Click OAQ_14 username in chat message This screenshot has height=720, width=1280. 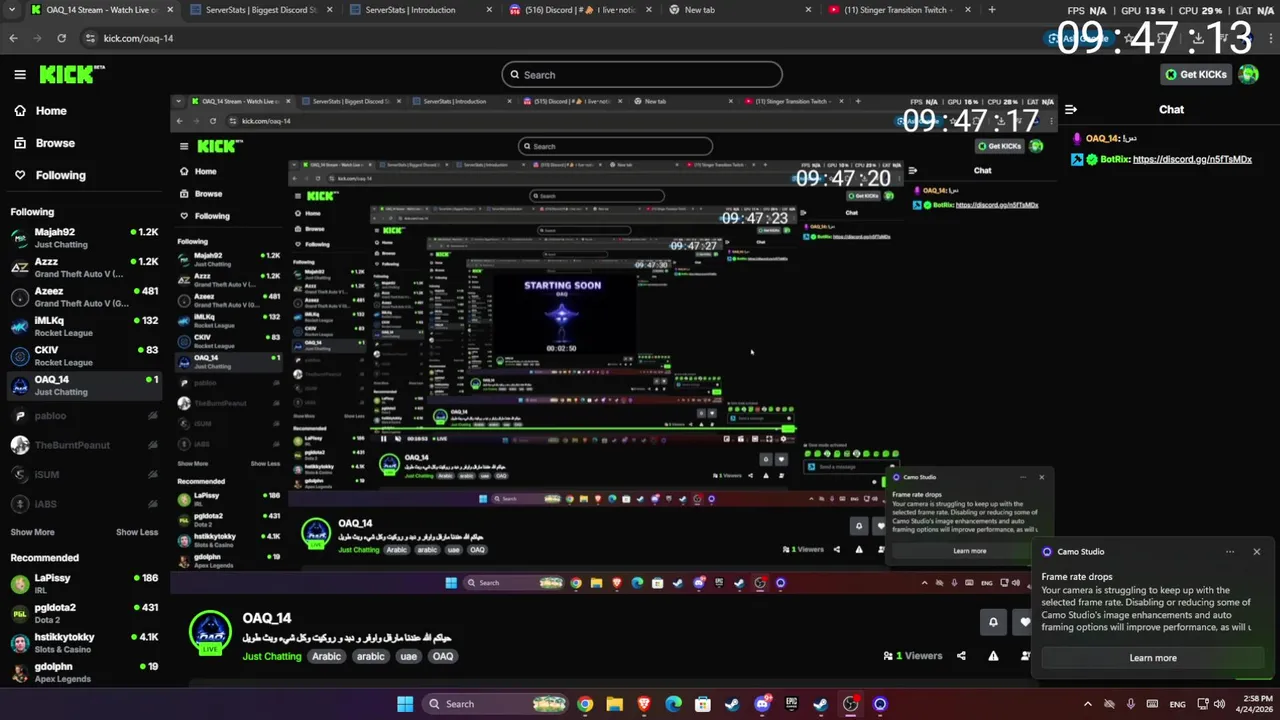click(1101, 138)
